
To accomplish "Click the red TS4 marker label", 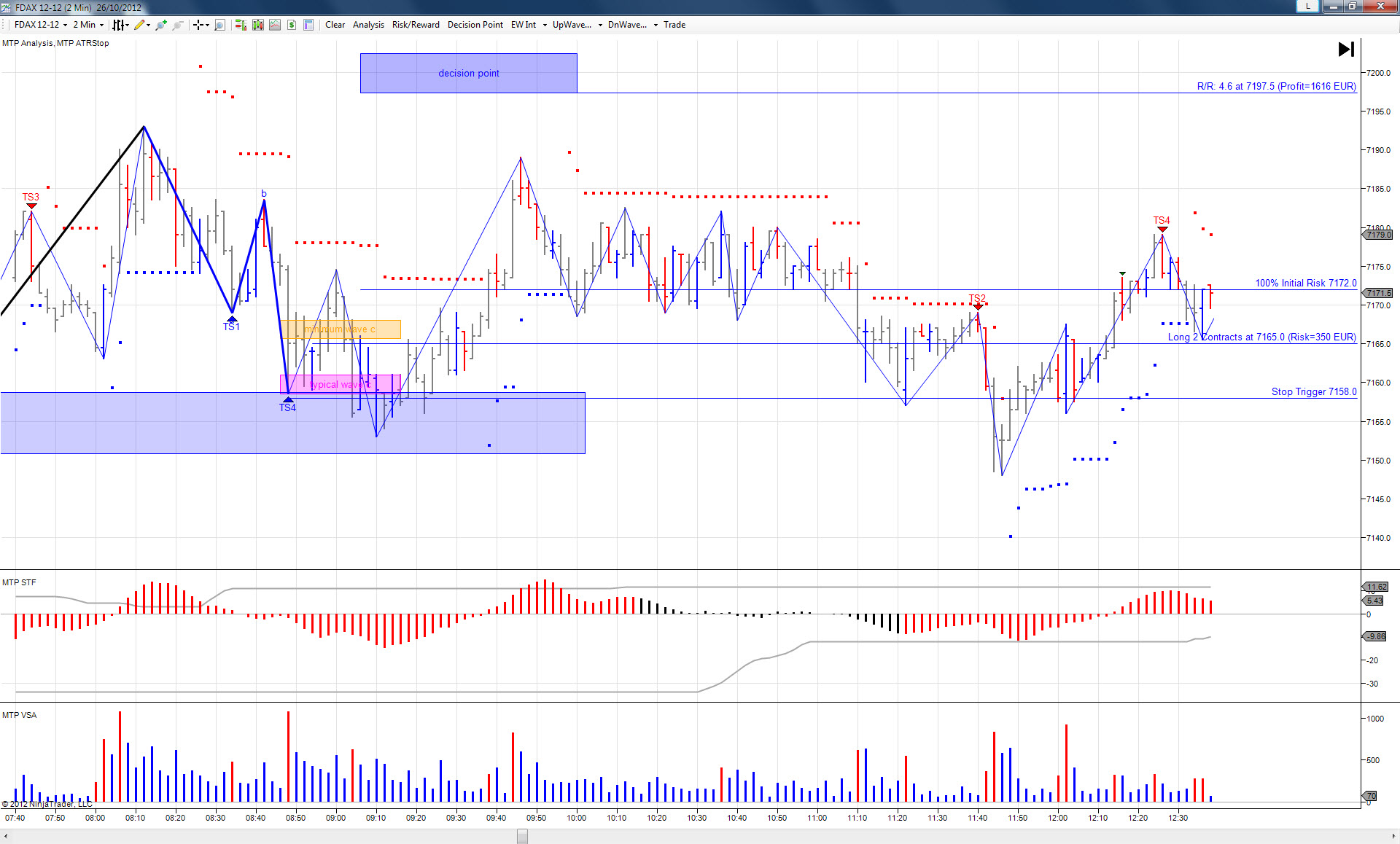I will [1162, 220].
